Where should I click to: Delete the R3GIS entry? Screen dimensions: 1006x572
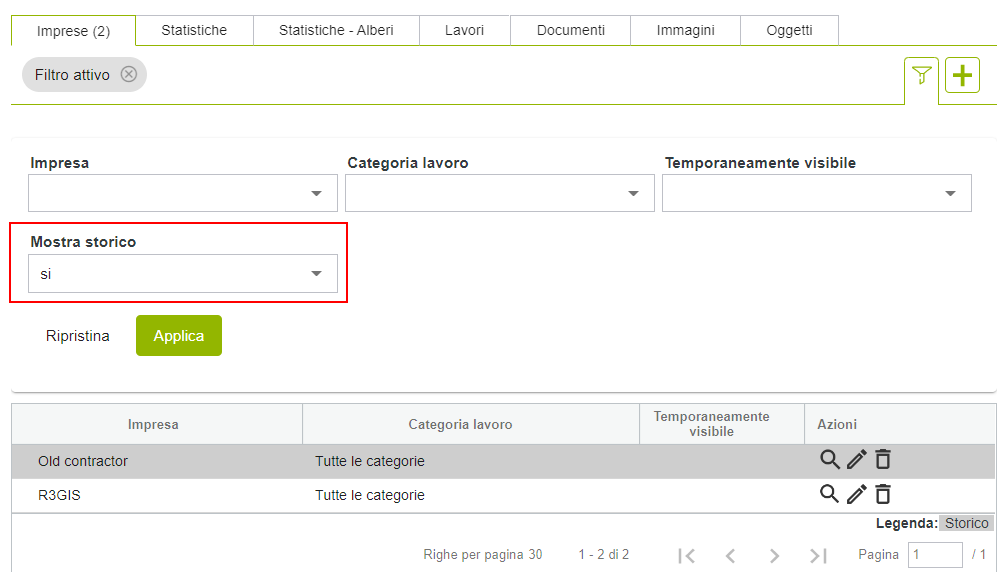coord(883,494)
